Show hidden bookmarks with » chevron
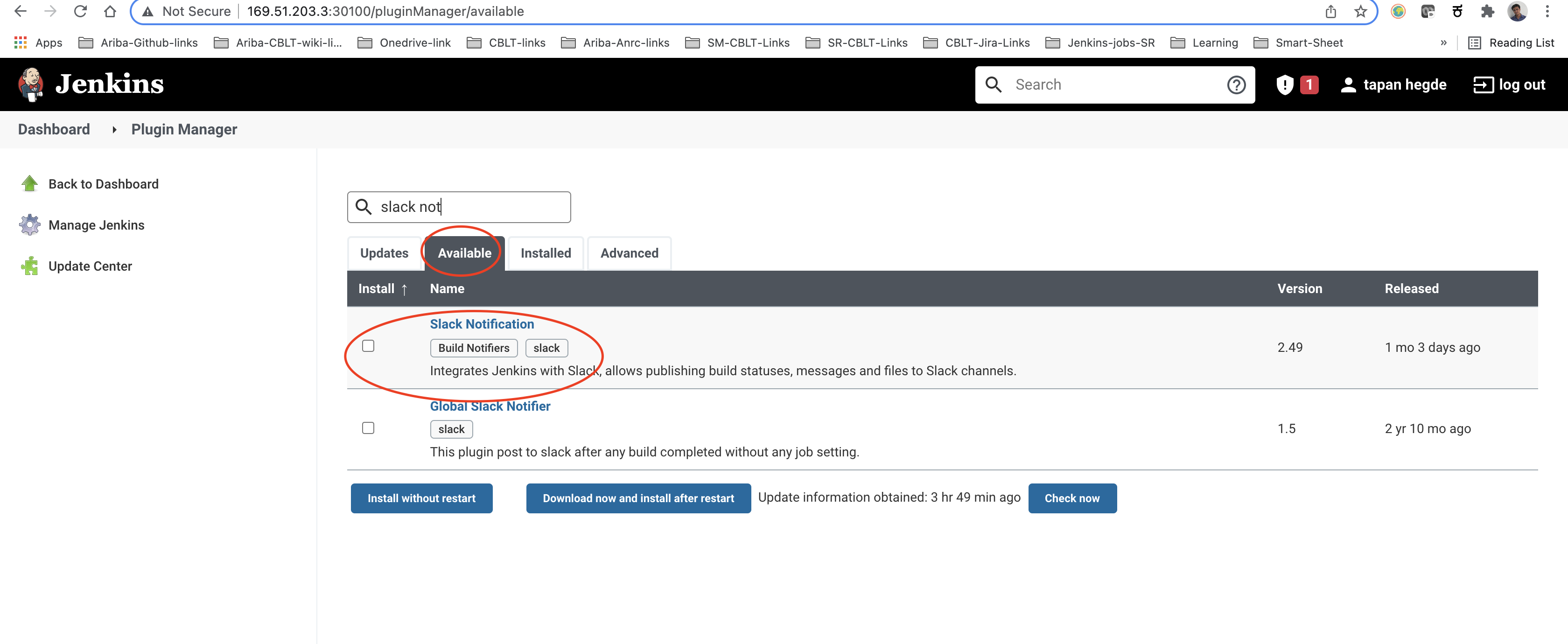 tap(1443, 42)
